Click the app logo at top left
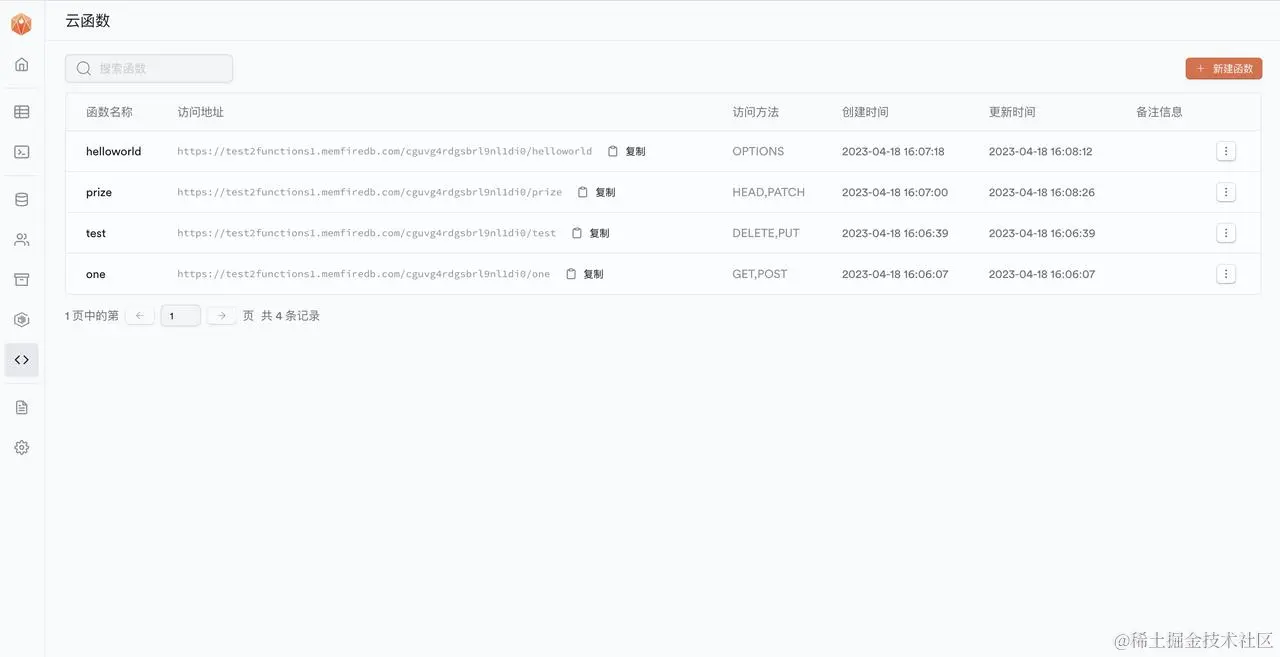 21,22
